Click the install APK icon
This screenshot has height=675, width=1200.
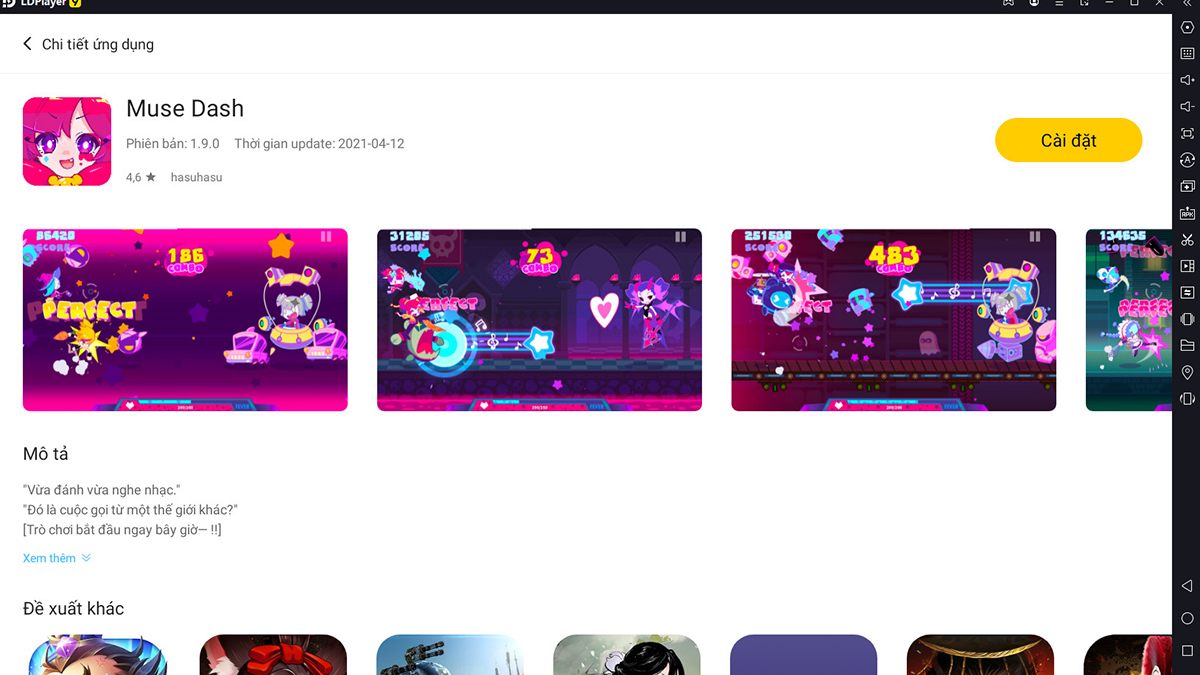point(1187,213)
